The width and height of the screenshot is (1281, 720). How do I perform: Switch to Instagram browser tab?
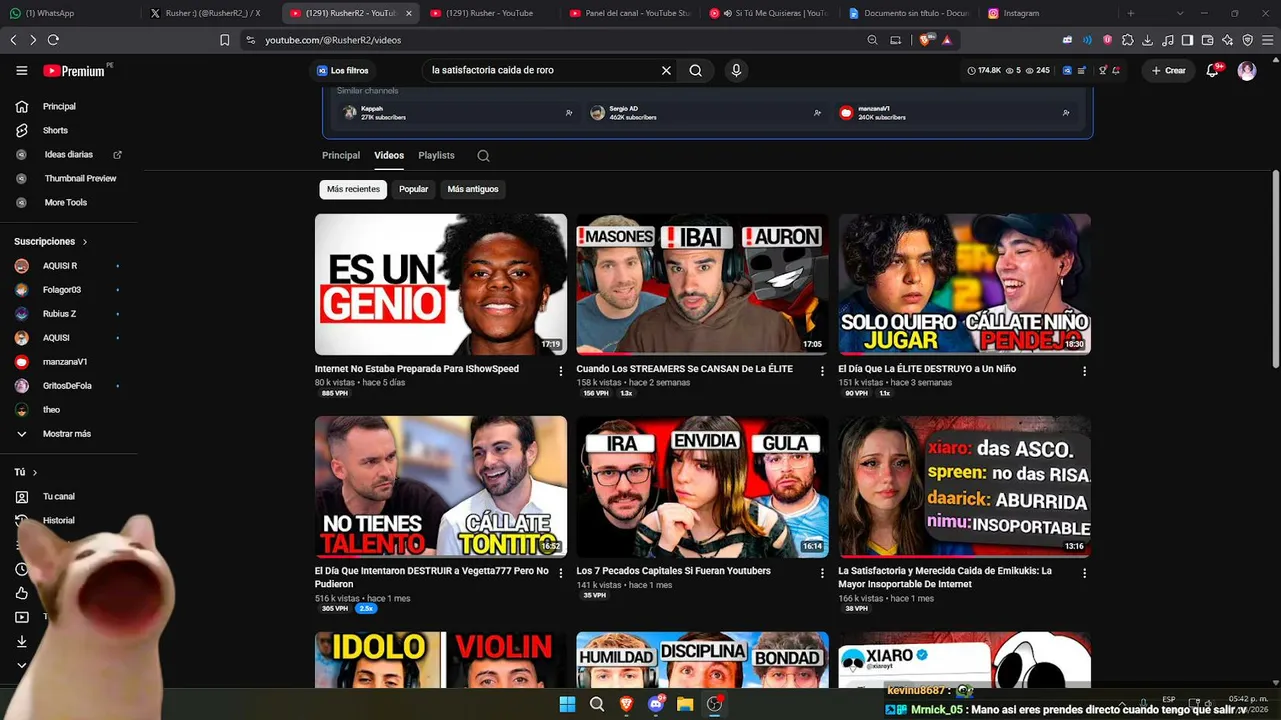click(1049, 13)
